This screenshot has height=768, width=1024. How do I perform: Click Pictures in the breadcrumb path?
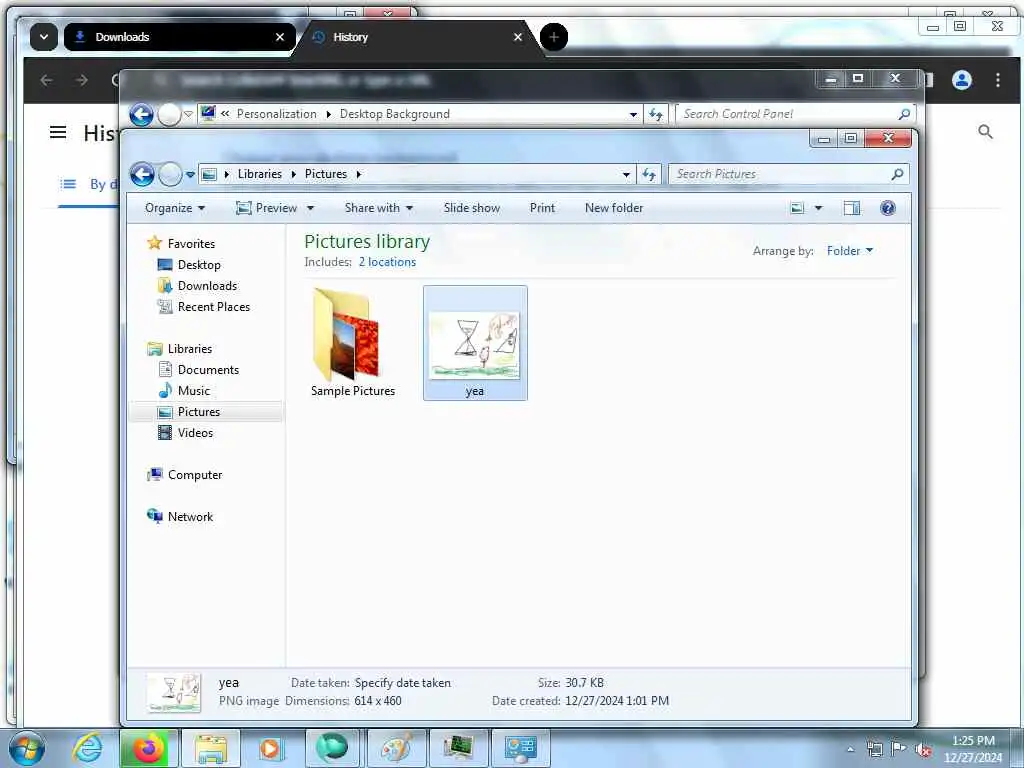click(x=326, y=174)
